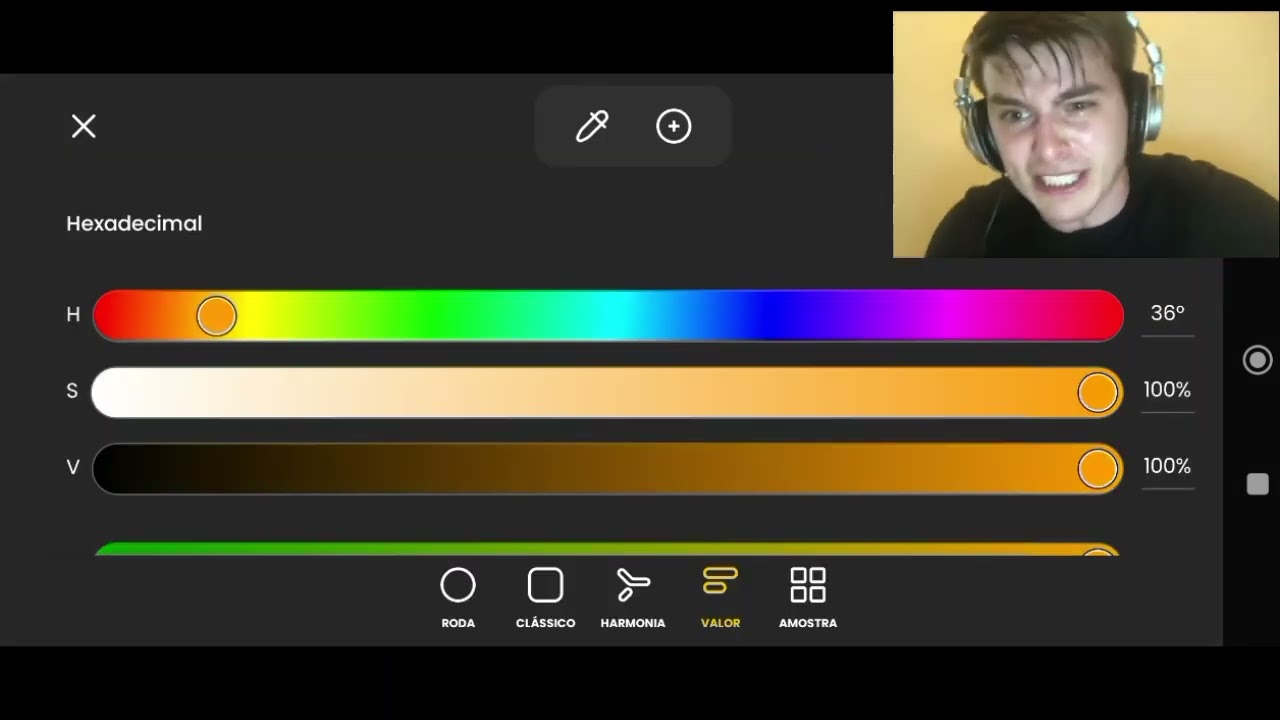Screen dimensions: 1280x720
Task: Click the V value label
Action: pos(73,467)
